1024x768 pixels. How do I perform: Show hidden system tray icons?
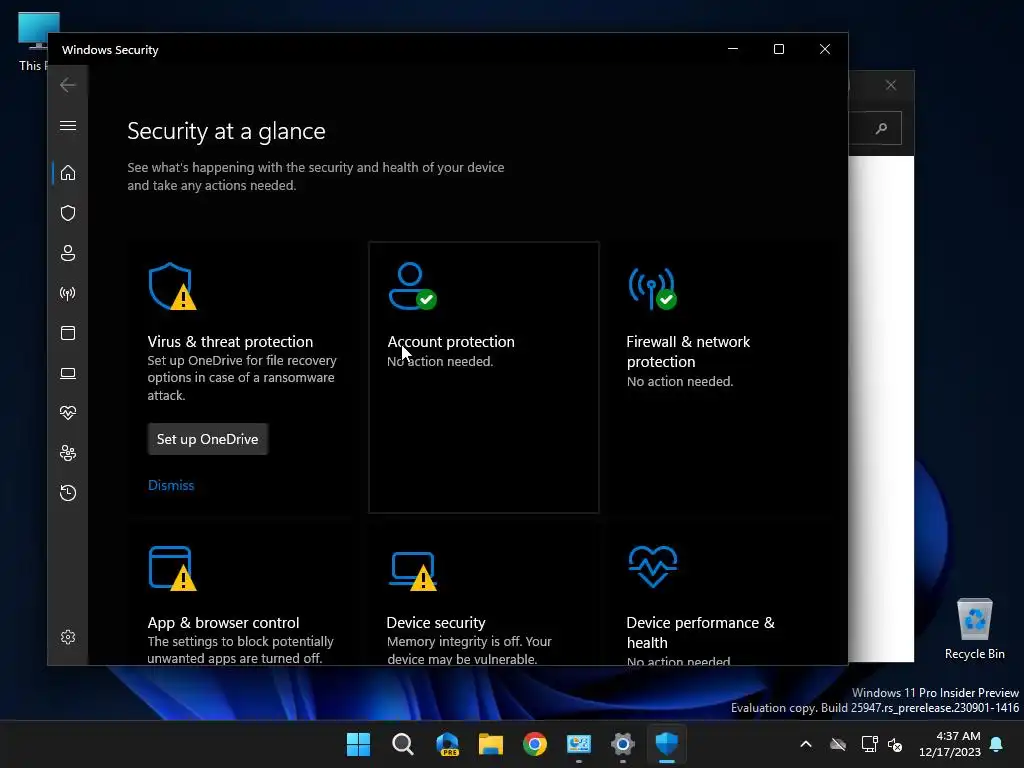806,744
